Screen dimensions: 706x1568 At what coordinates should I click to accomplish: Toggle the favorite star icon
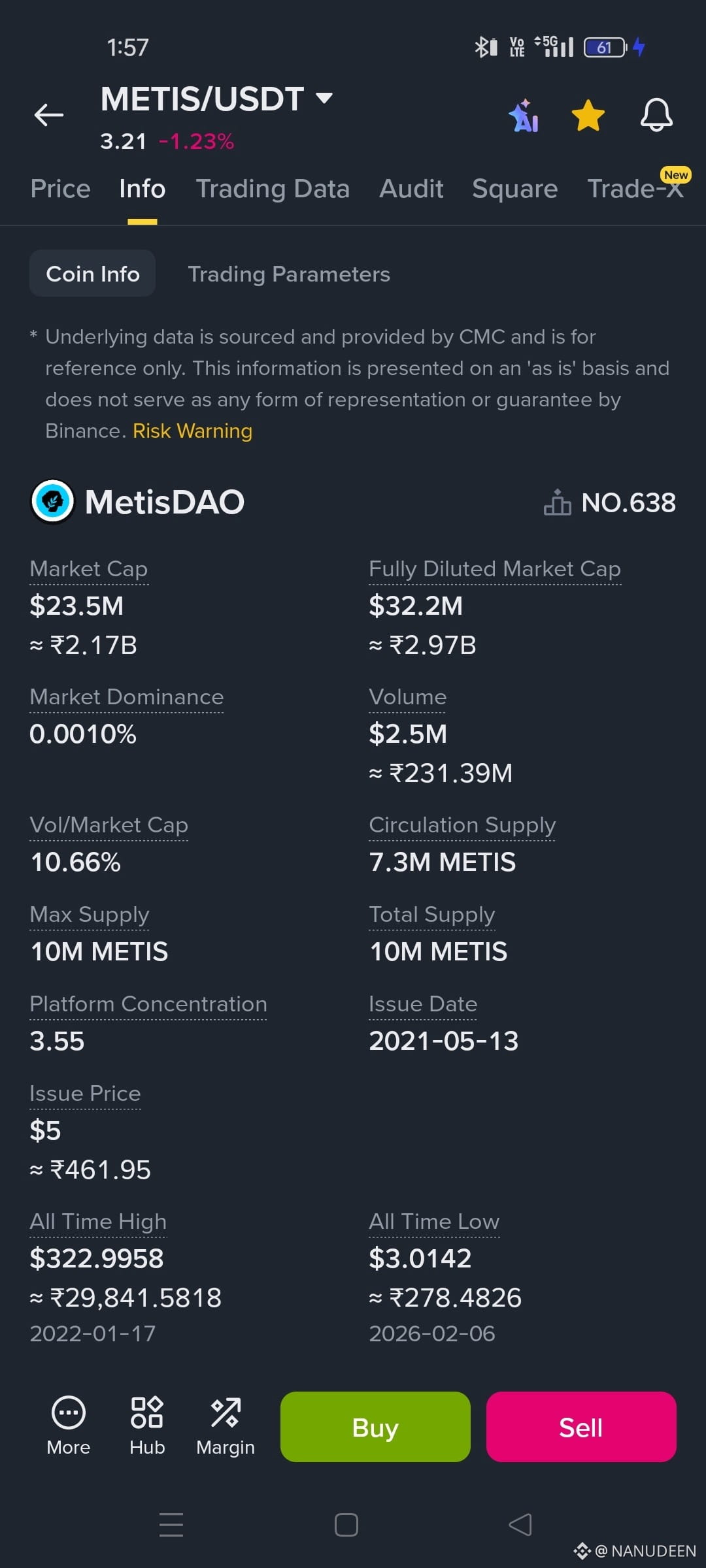point(588,116)
